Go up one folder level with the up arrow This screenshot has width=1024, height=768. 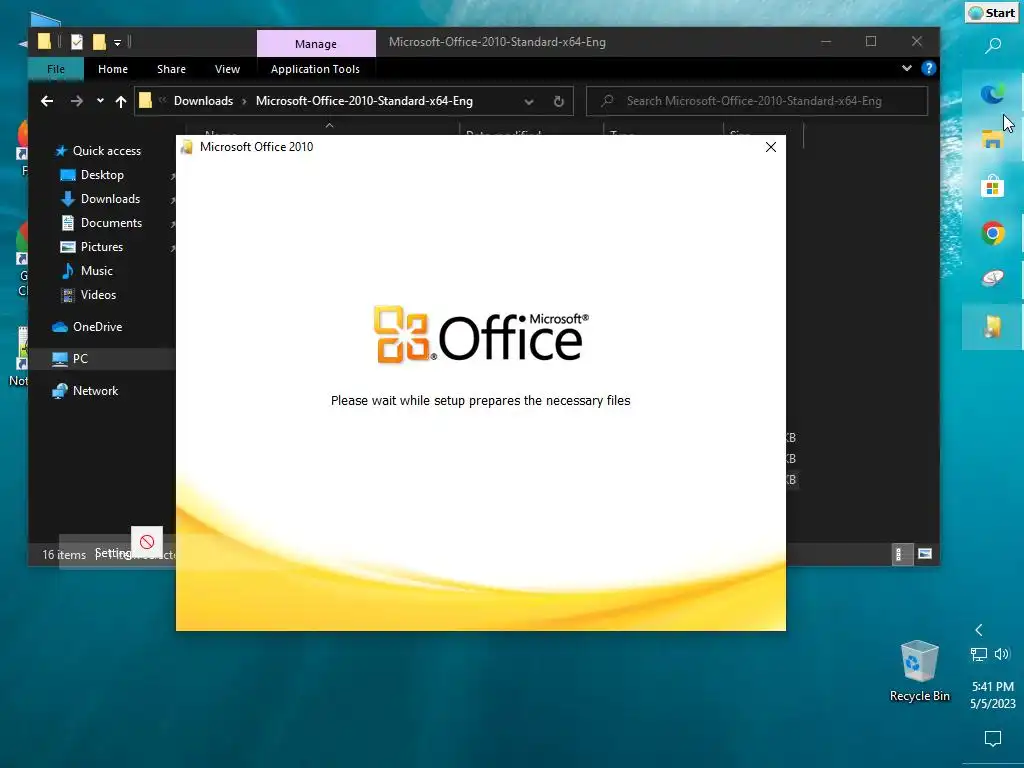point(121,101)
